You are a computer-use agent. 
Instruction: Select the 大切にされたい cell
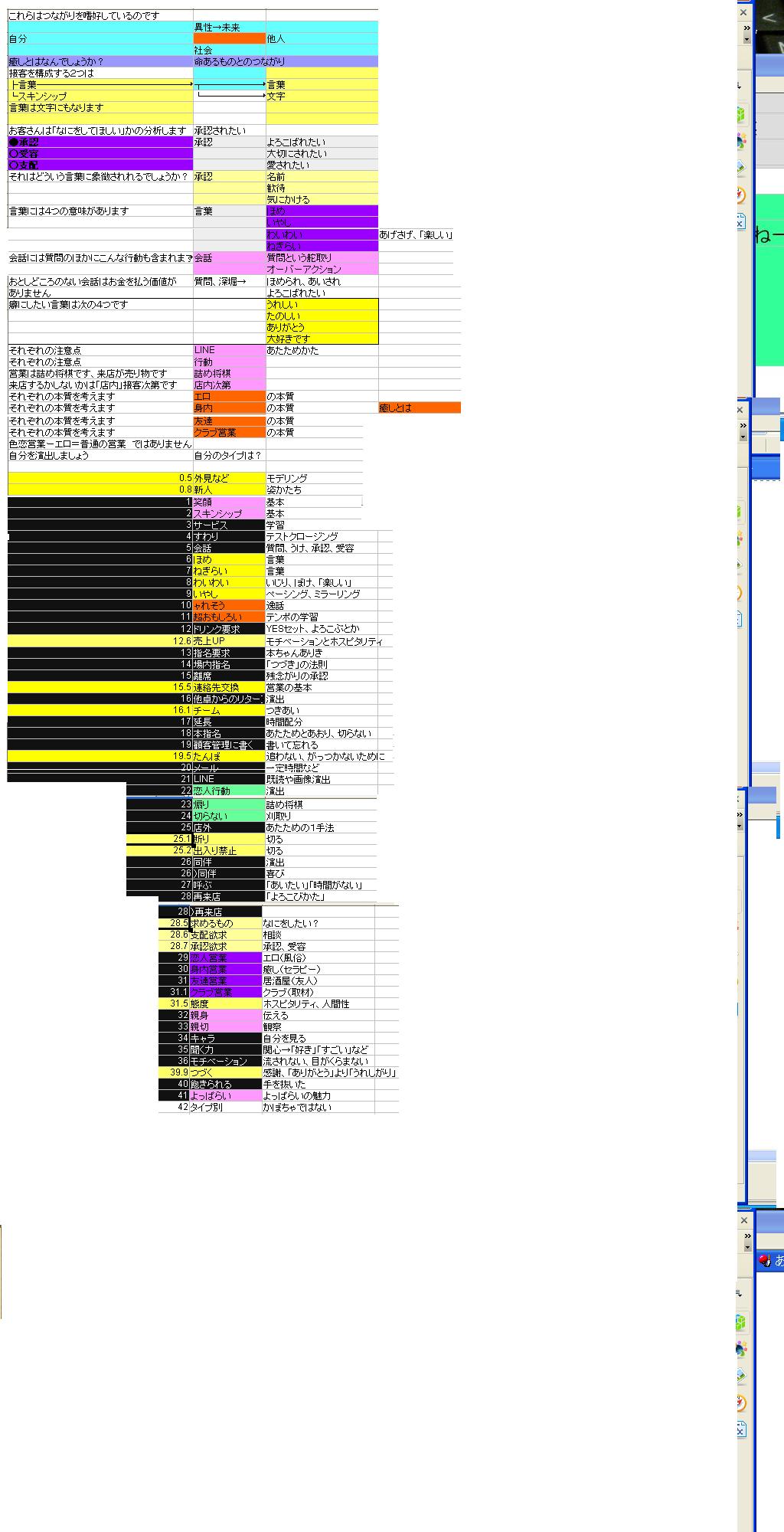click(322, 153)
